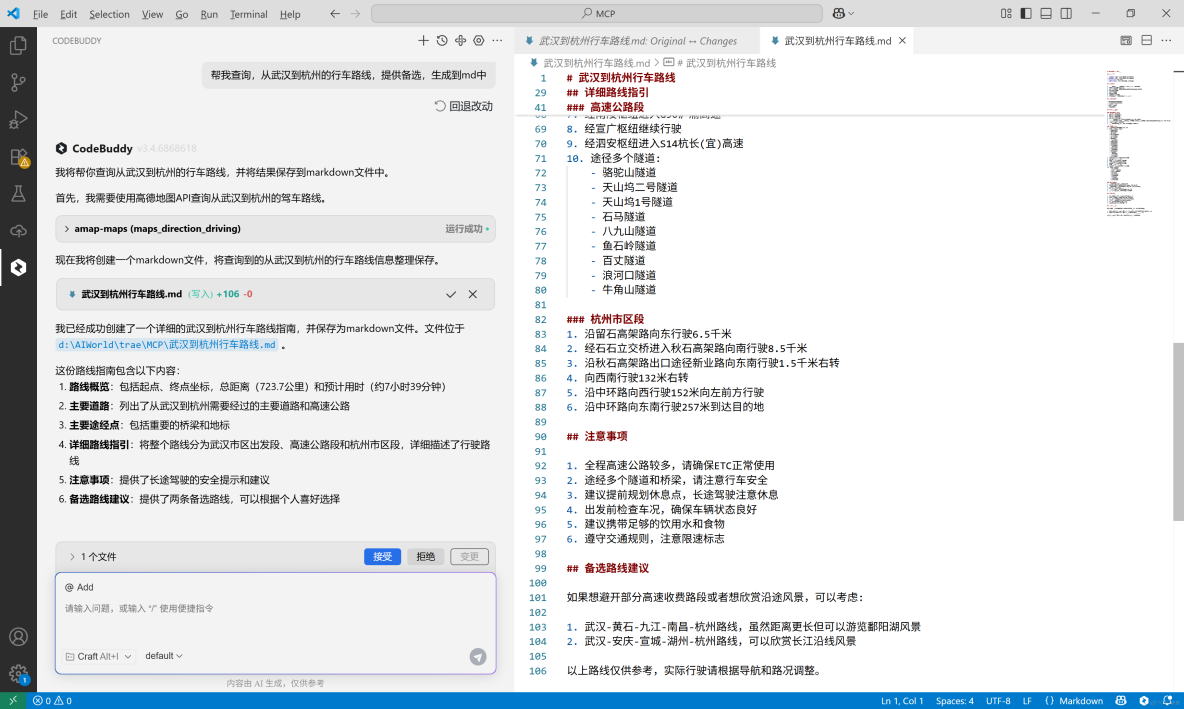Open the 'Craft Alt+I' mode dropdown
This screenshot has width=1184, height=709.
click(x=97, y=656)
